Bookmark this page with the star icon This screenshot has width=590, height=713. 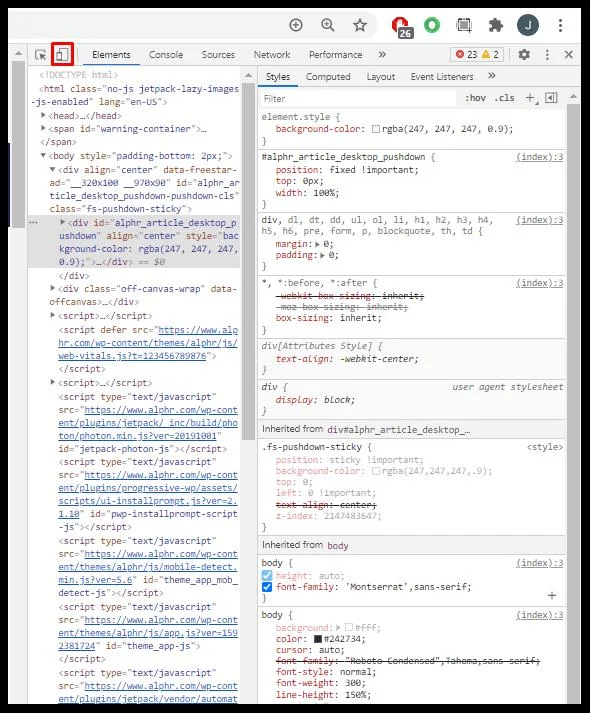pos(360,25)
